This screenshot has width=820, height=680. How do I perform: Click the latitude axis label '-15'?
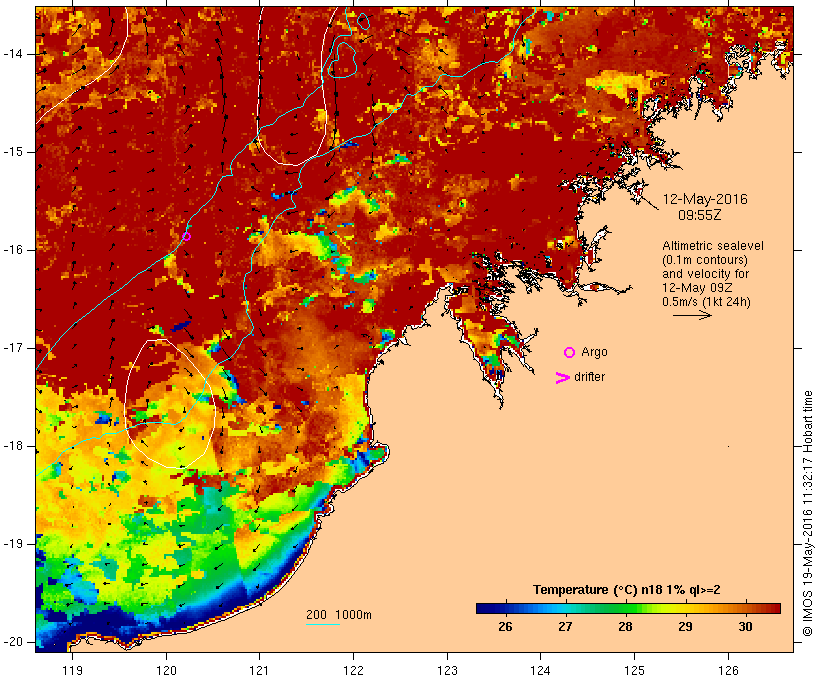(x=13, y=152)
